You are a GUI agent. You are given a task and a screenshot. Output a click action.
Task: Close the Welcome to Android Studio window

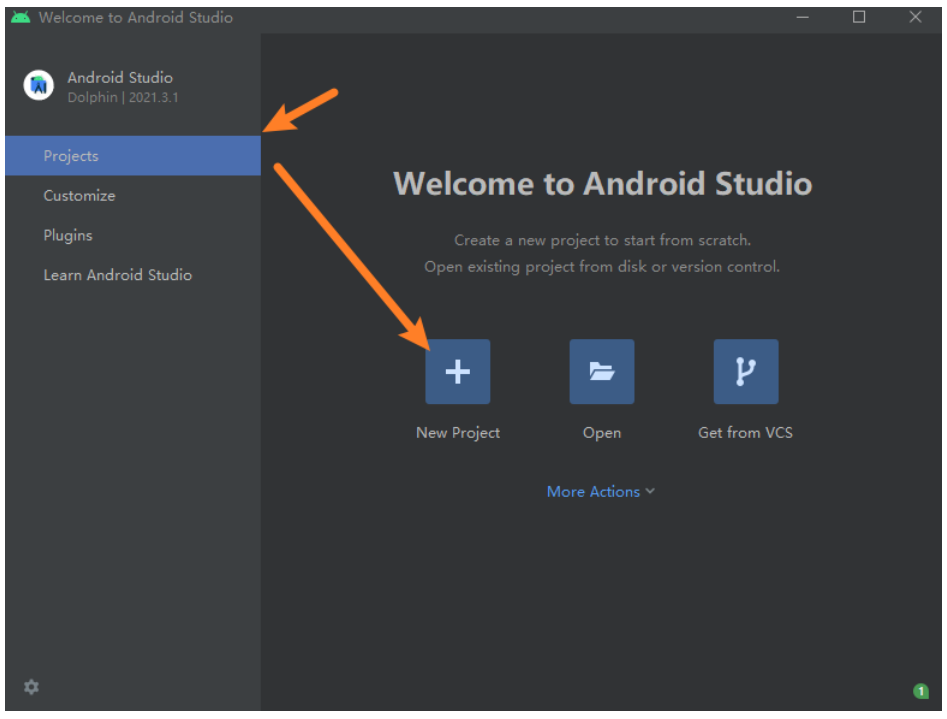915,17
